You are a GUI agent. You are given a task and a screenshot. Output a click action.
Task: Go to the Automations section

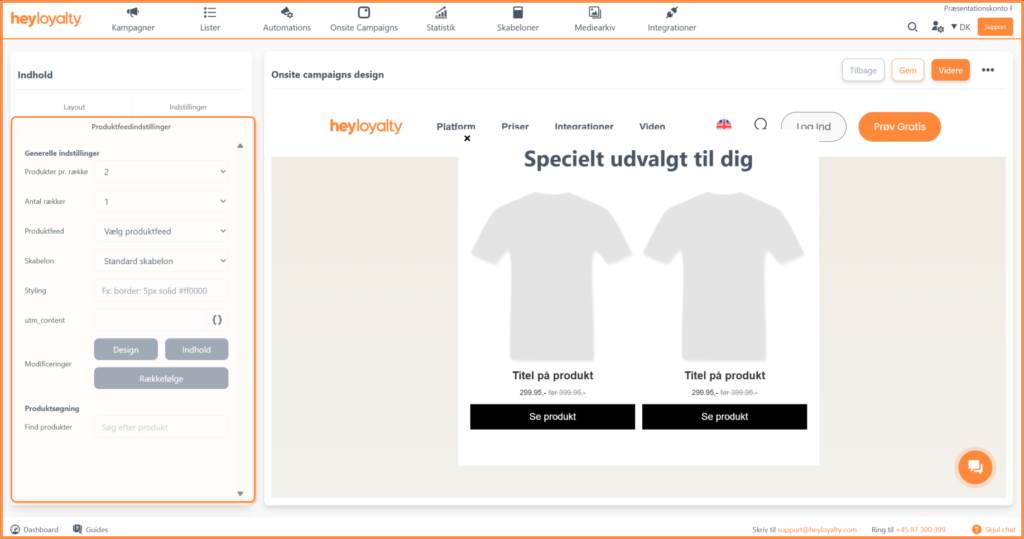coord(286,19)
